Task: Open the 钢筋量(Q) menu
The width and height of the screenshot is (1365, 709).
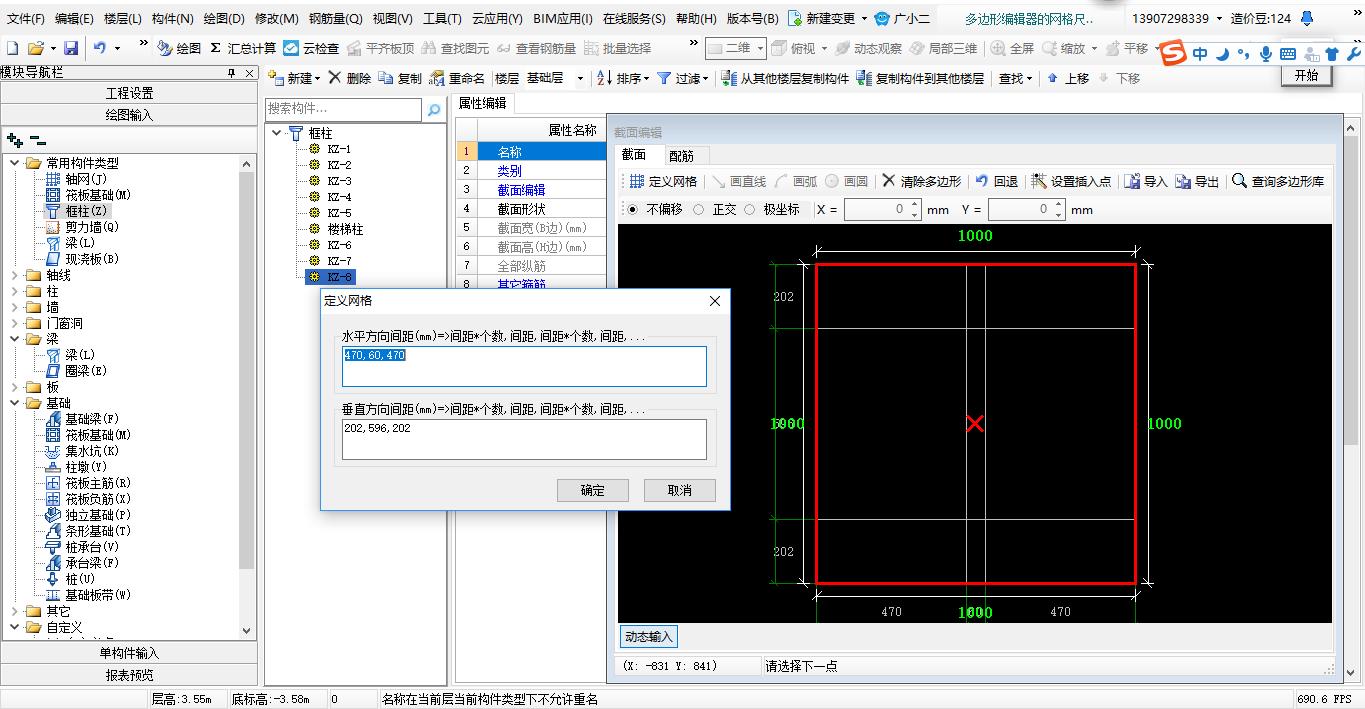Action: pos(335,18)
